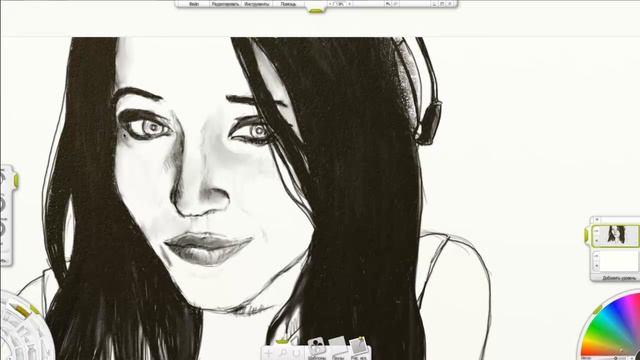
Task: Click the zoom in plus button
Action: click(x=349, y=4)
